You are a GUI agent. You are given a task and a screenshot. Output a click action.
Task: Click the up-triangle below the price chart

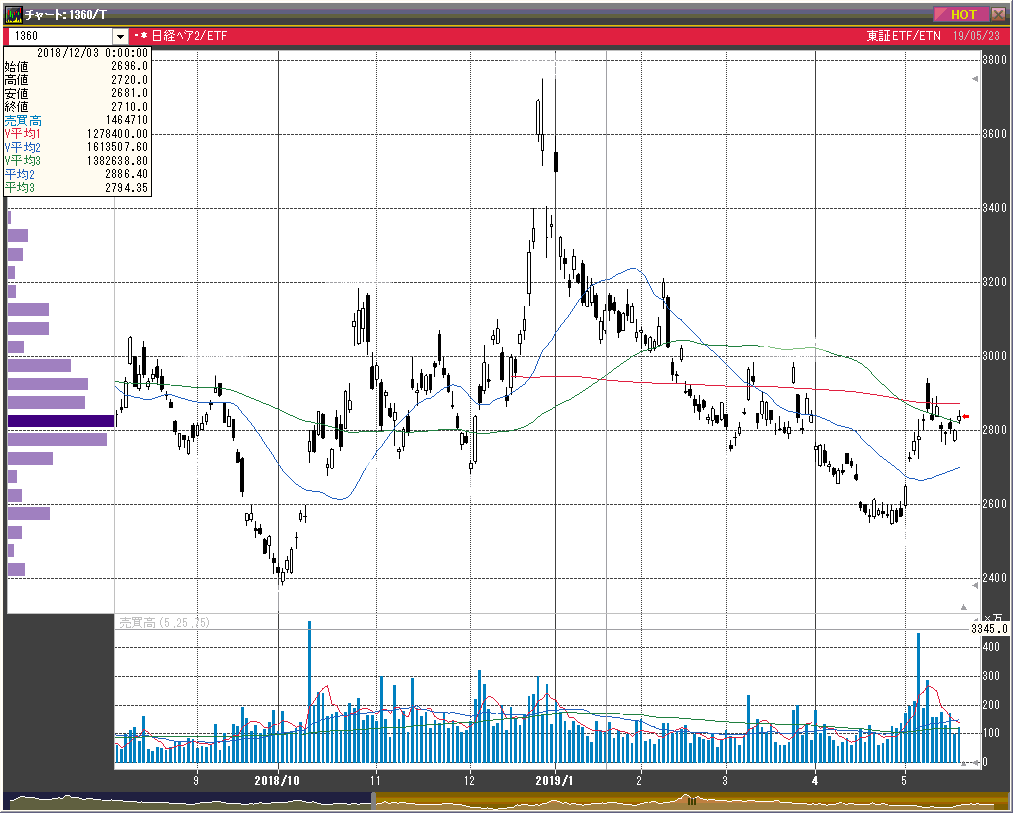pos(963,607)
